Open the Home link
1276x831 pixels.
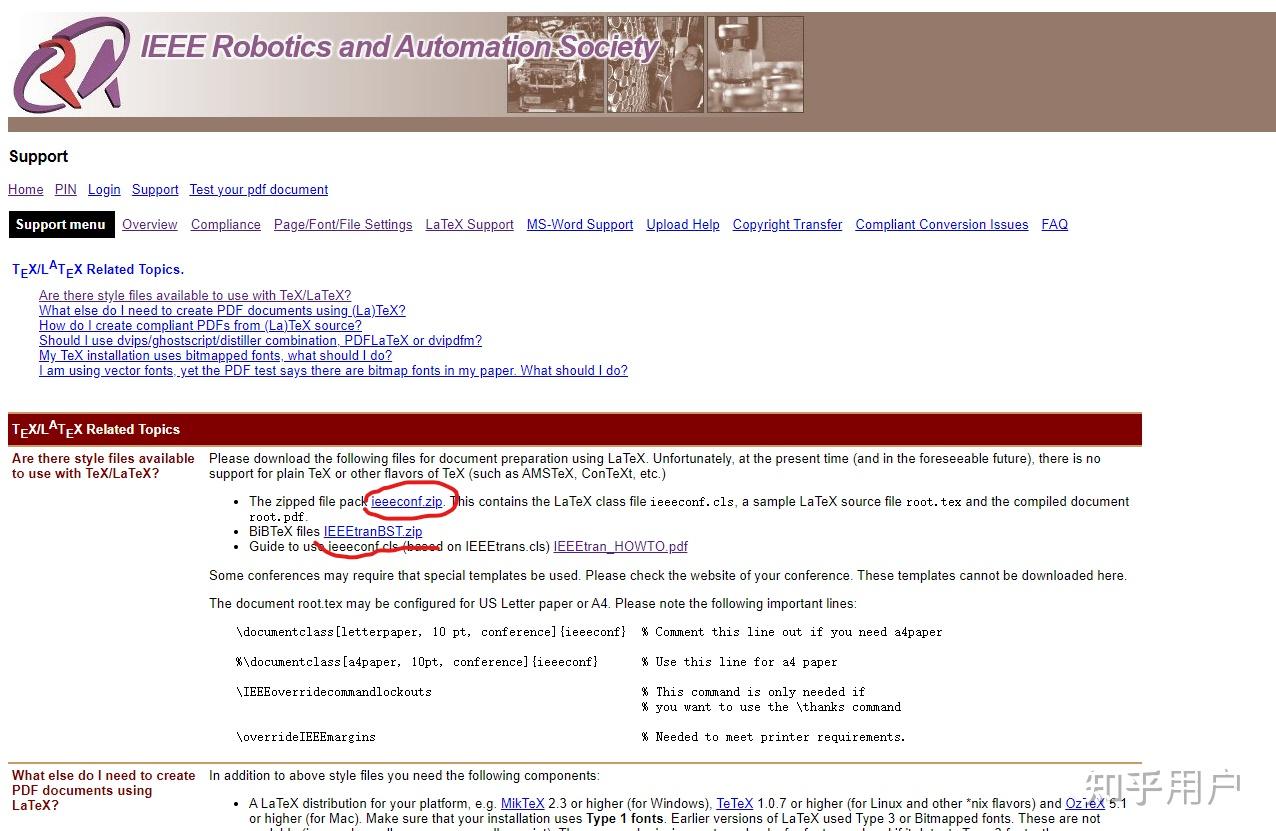26,190
